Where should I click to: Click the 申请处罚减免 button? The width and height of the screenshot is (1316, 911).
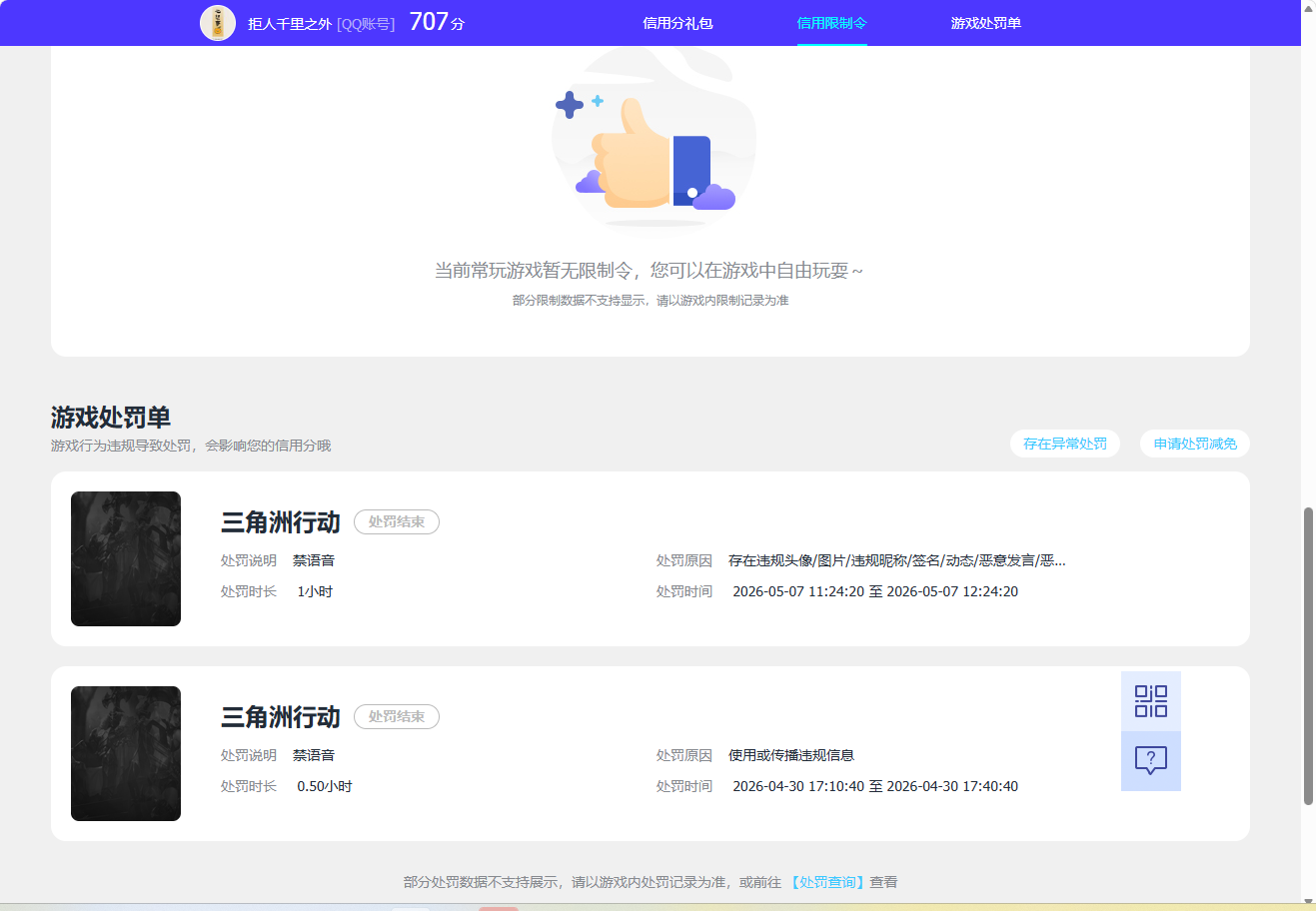1195,444
